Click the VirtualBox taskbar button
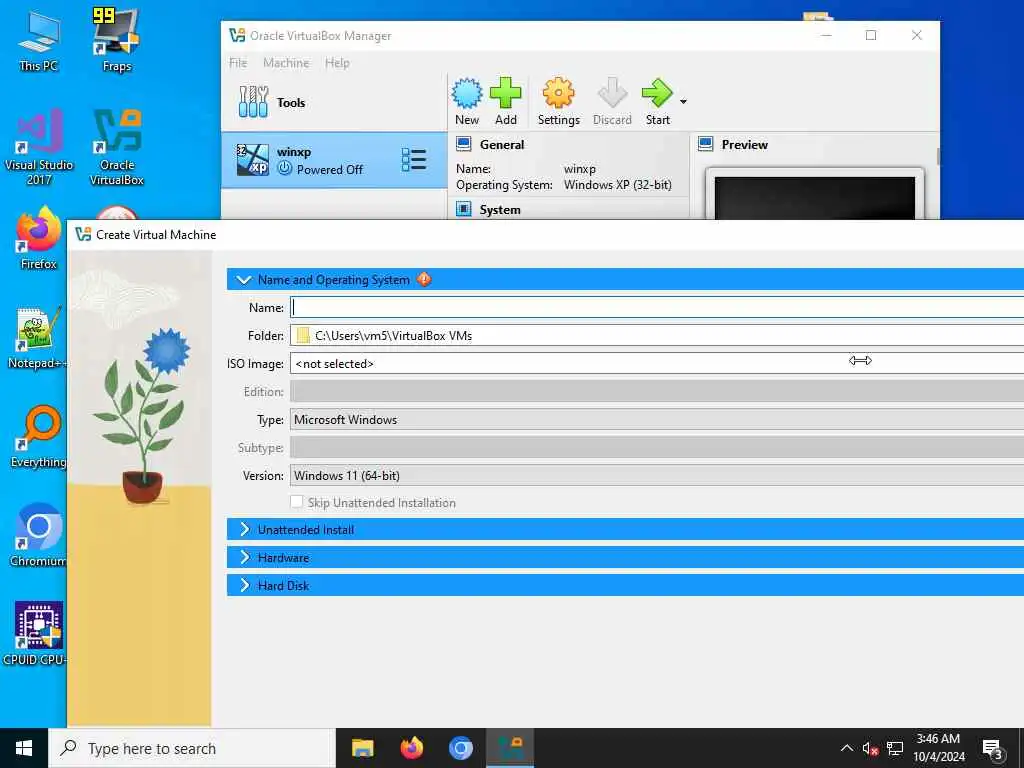Screen dimensions: 1024x768 pos(510,748)
